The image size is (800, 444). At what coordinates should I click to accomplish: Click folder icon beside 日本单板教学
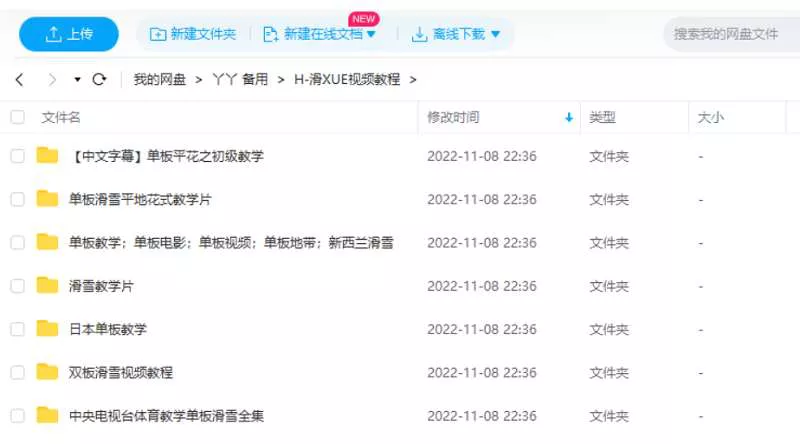click(47, 329)
